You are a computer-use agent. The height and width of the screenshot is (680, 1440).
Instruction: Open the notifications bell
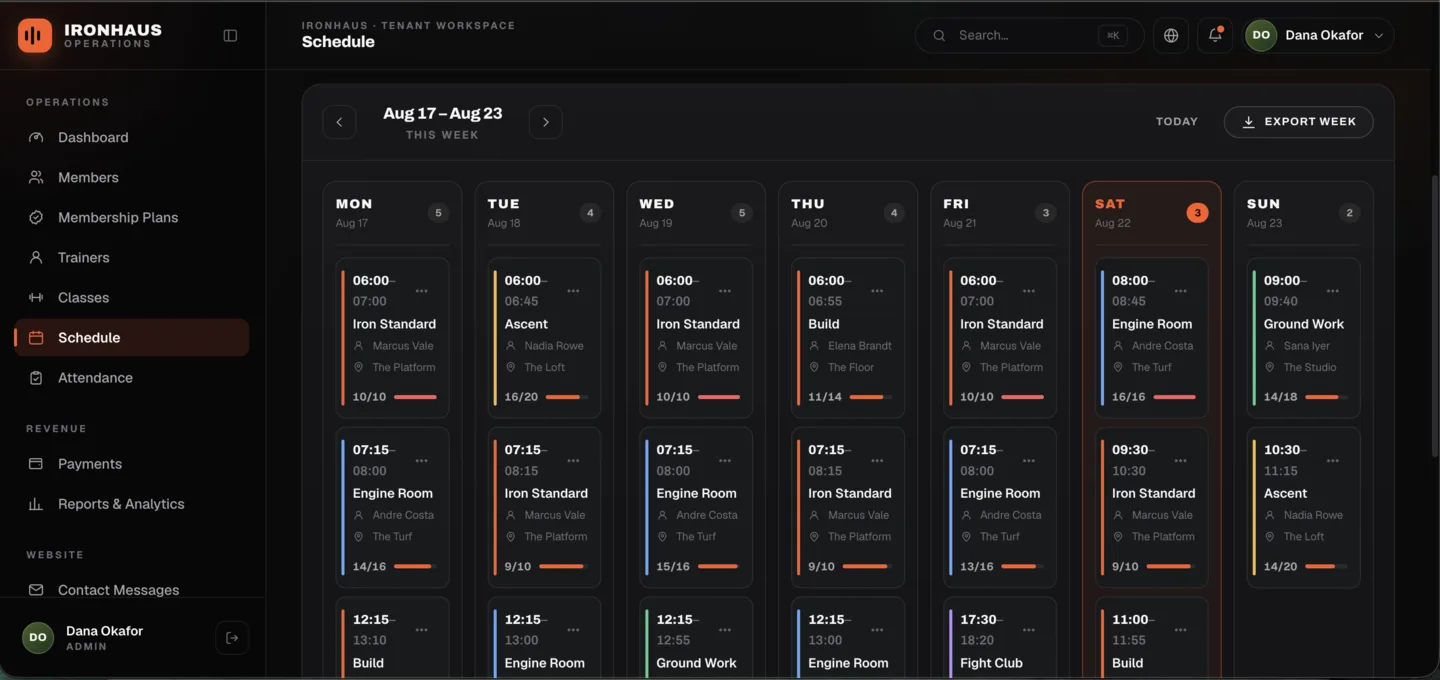1215,35
